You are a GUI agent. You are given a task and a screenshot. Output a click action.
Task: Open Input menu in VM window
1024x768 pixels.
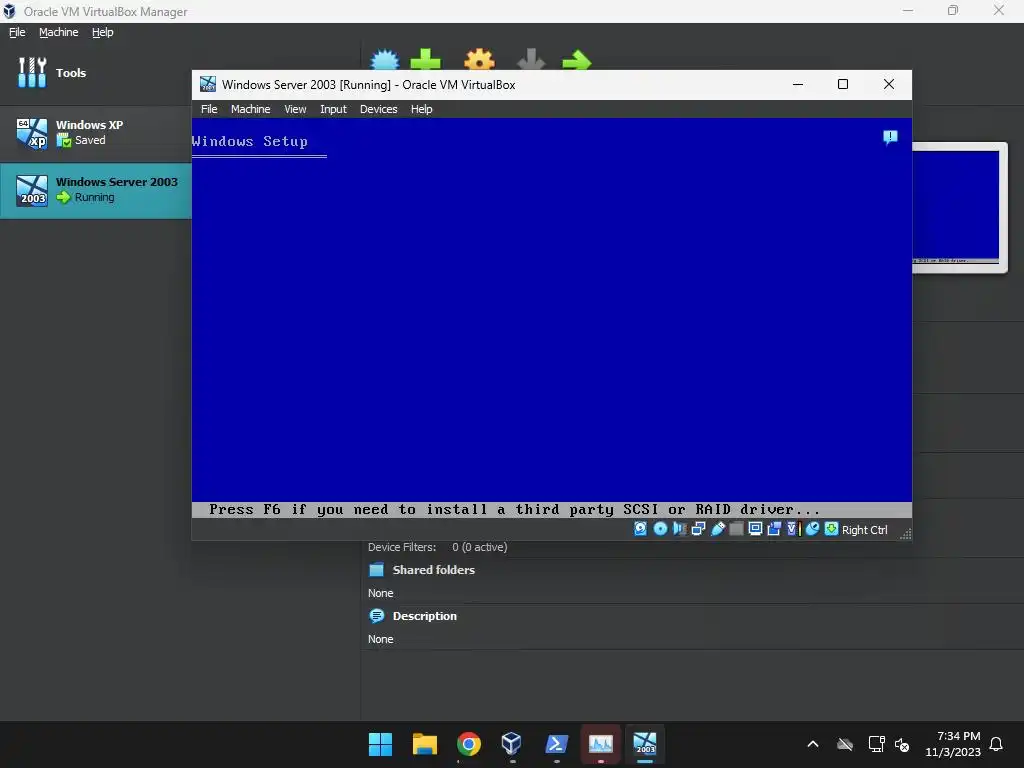[x=333, y=109]
